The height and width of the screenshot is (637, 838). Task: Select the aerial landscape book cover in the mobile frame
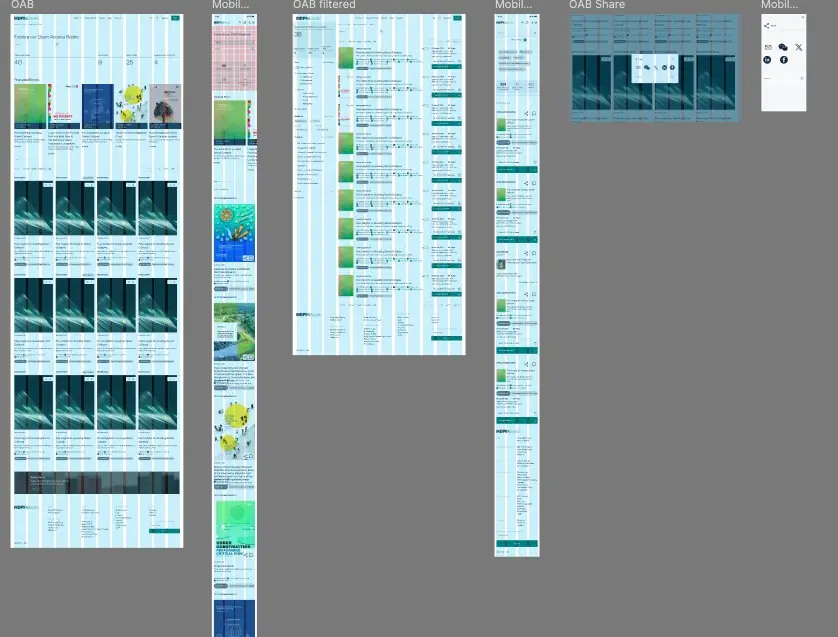[x=235, y=332]
